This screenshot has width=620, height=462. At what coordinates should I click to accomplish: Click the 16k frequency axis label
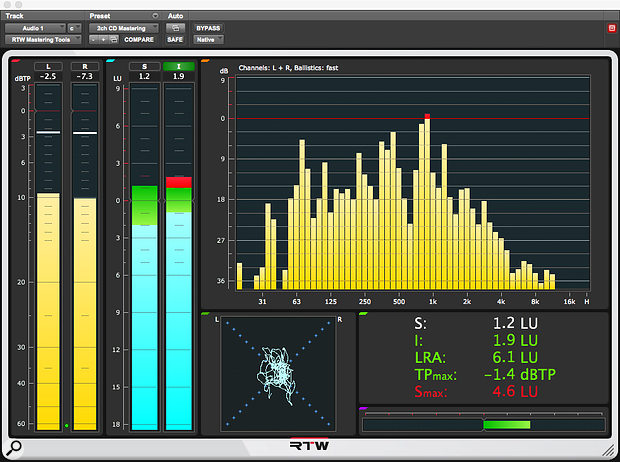pyautogui.click(x=569, y=301)
